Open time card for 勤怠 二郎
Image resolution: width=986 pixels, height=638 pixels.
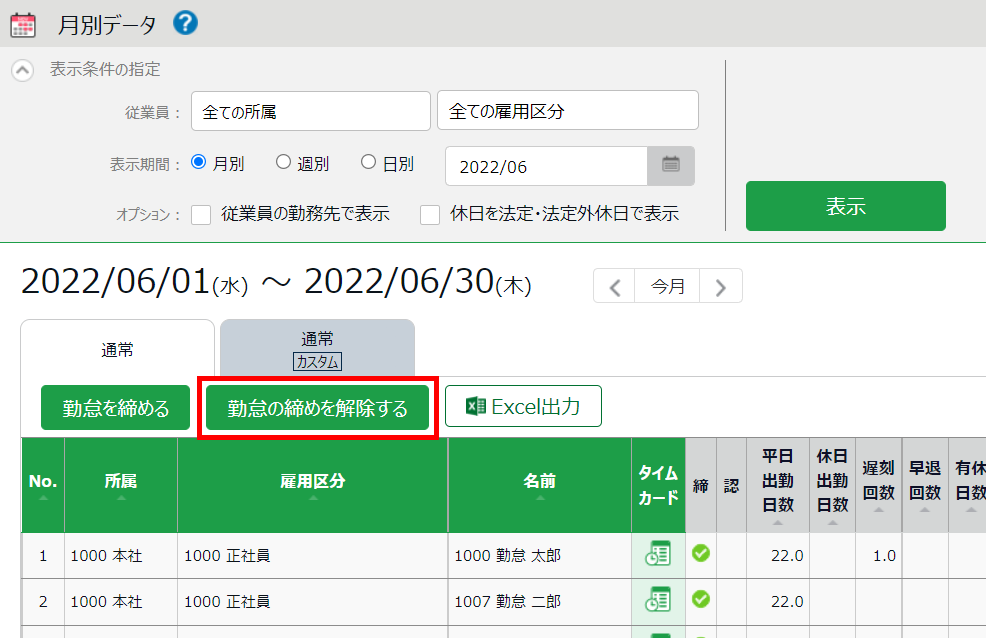click(x=658, y=601)
